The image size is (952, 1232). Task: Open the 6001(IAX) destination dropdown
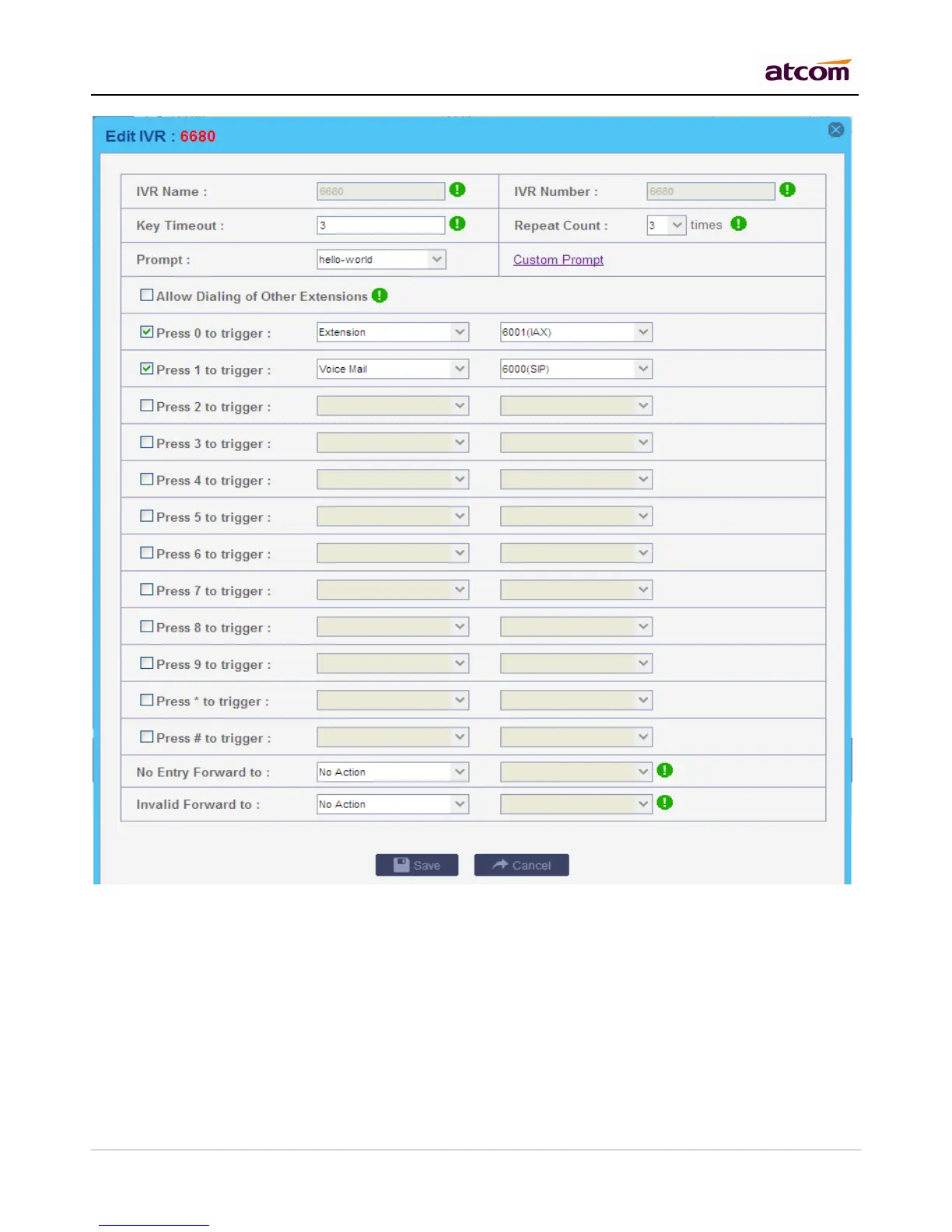coord(576,332)
